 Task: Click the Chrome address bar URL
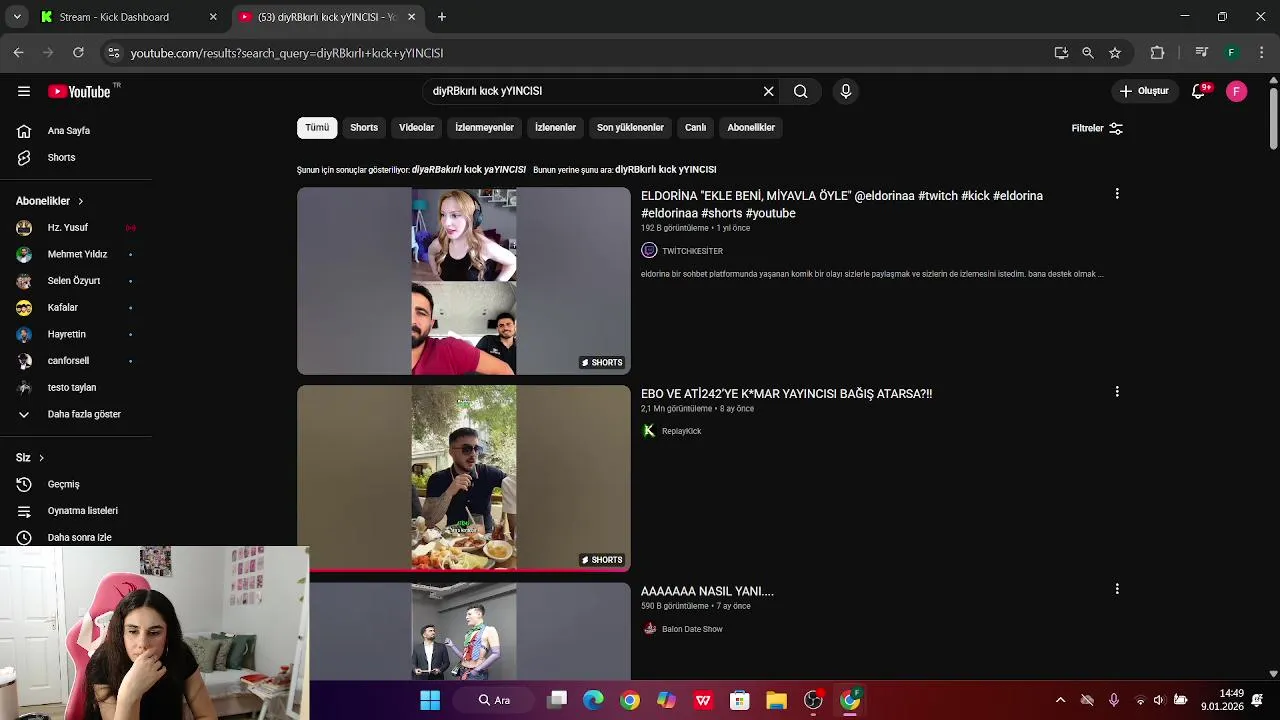[x=287, y=53]
